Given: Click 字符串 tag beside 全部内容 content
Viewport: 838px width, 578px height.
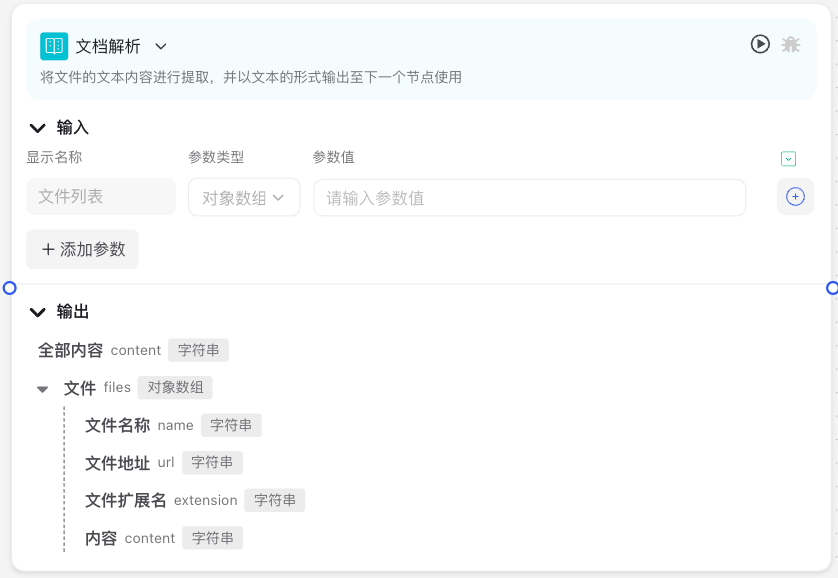Looking at the screenshot, I should [198, 350].
